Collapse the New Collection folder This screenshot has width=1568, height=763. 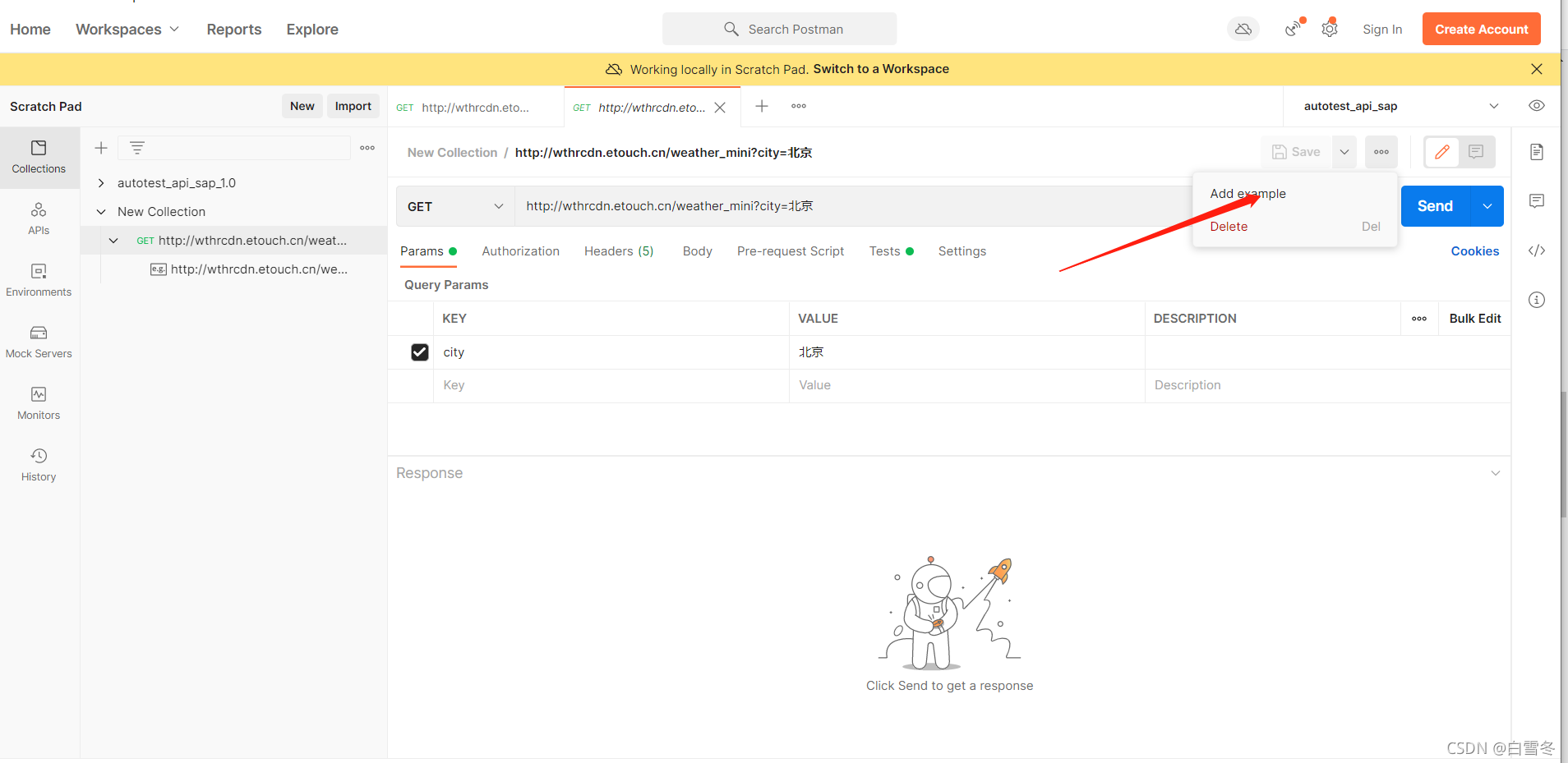pyautogui.click(x=101, y=212)
